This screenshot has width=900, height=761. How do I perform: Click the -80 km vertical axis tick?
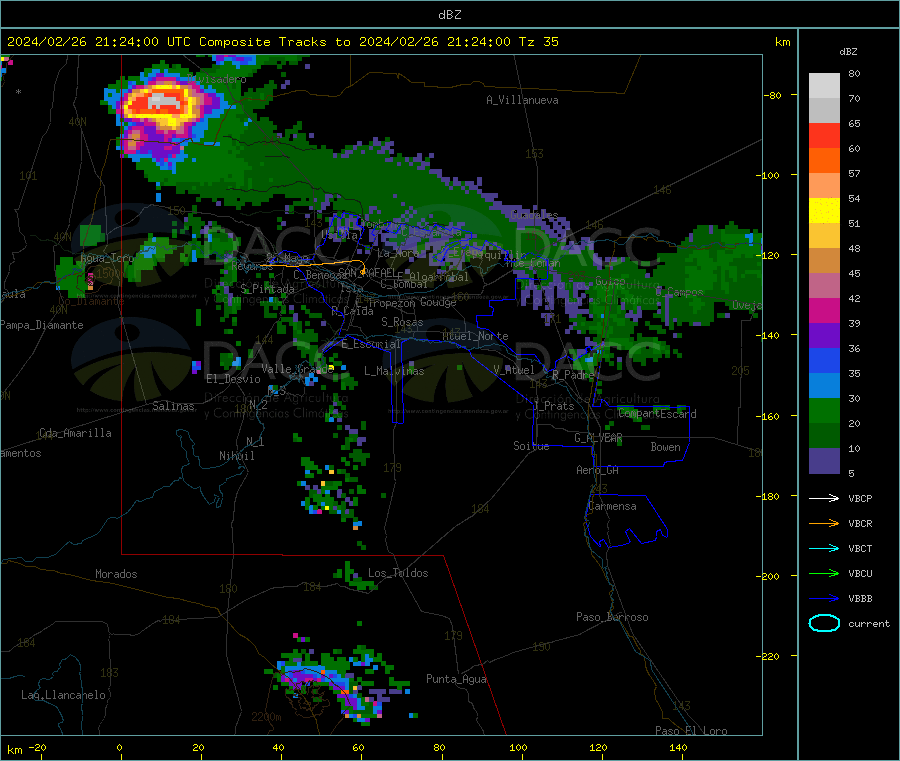coord(773,95)
